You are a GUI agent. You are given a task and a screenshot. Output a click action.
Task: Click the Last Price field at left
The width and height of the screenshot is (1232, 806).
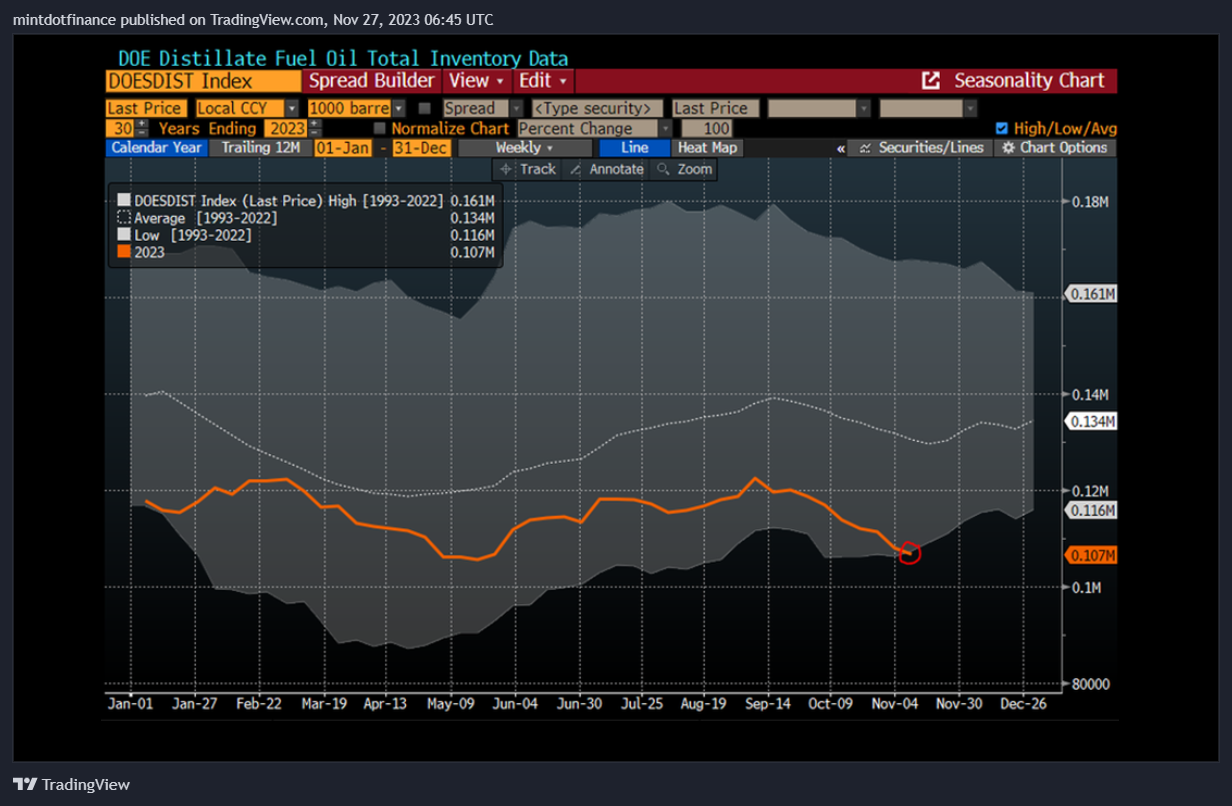(146, 108)
